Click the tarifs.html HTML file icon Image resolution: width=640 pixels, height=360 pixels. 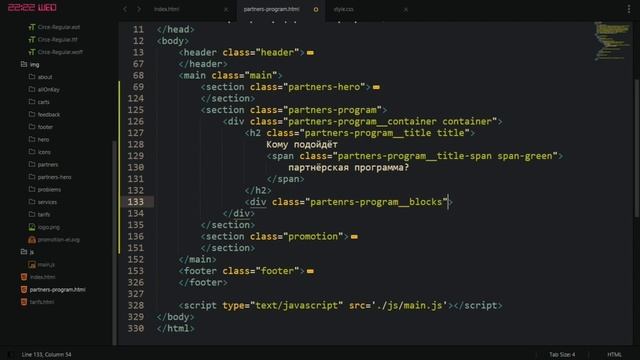pyautogui.click(x=24, y=302)
